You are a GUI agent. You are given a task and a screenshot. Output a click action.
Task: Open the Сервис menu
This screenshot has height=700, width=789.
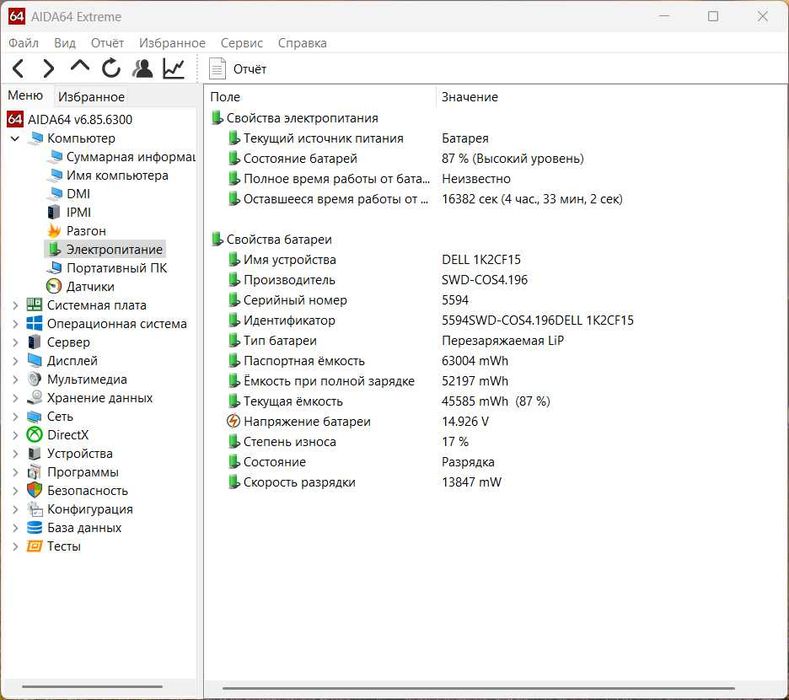(242, 43)
